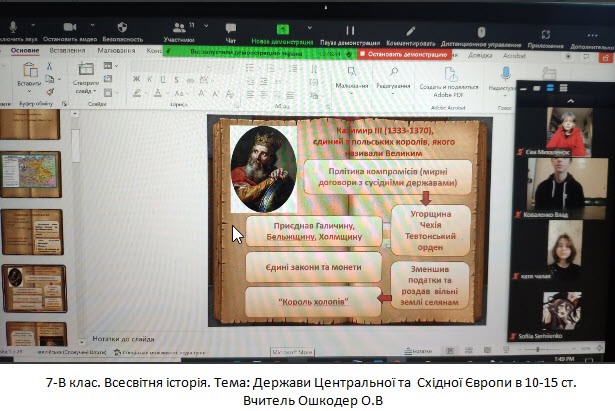This screenshot has height=411, width=615.
Task: Select the map slide thumbnail in slide panel
Action: click(30, 176)
